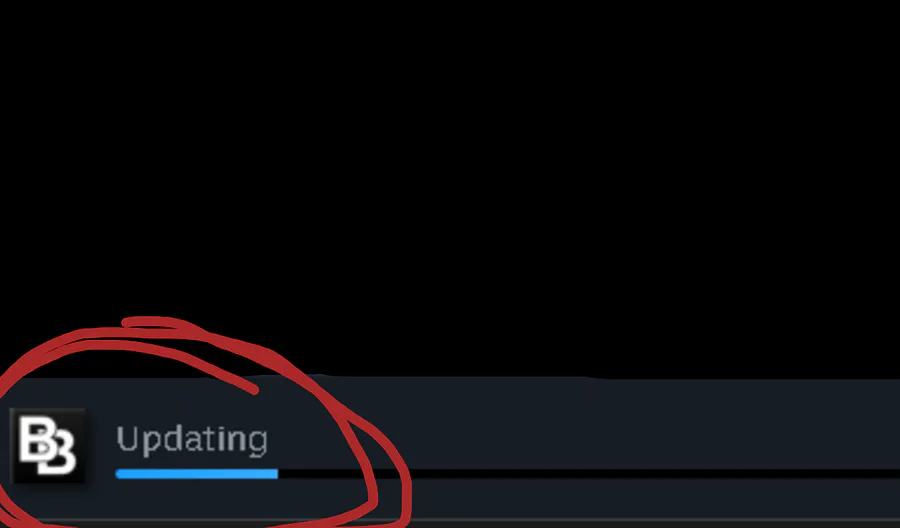900x528 pixels.
Task: Open the downloads status bar
Action: 450,449
